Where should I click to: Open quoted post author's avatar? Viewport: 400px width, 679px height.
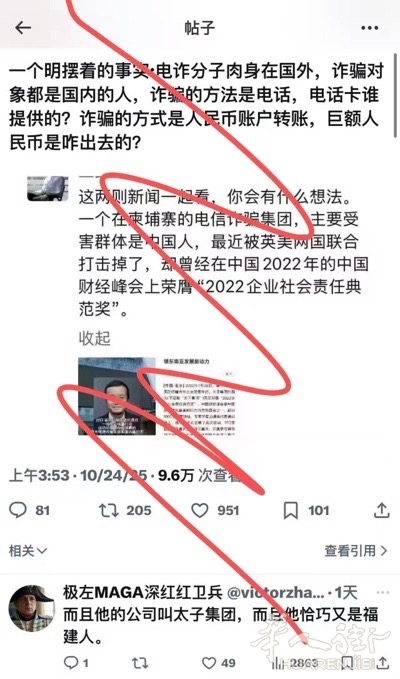pos(48,188)
